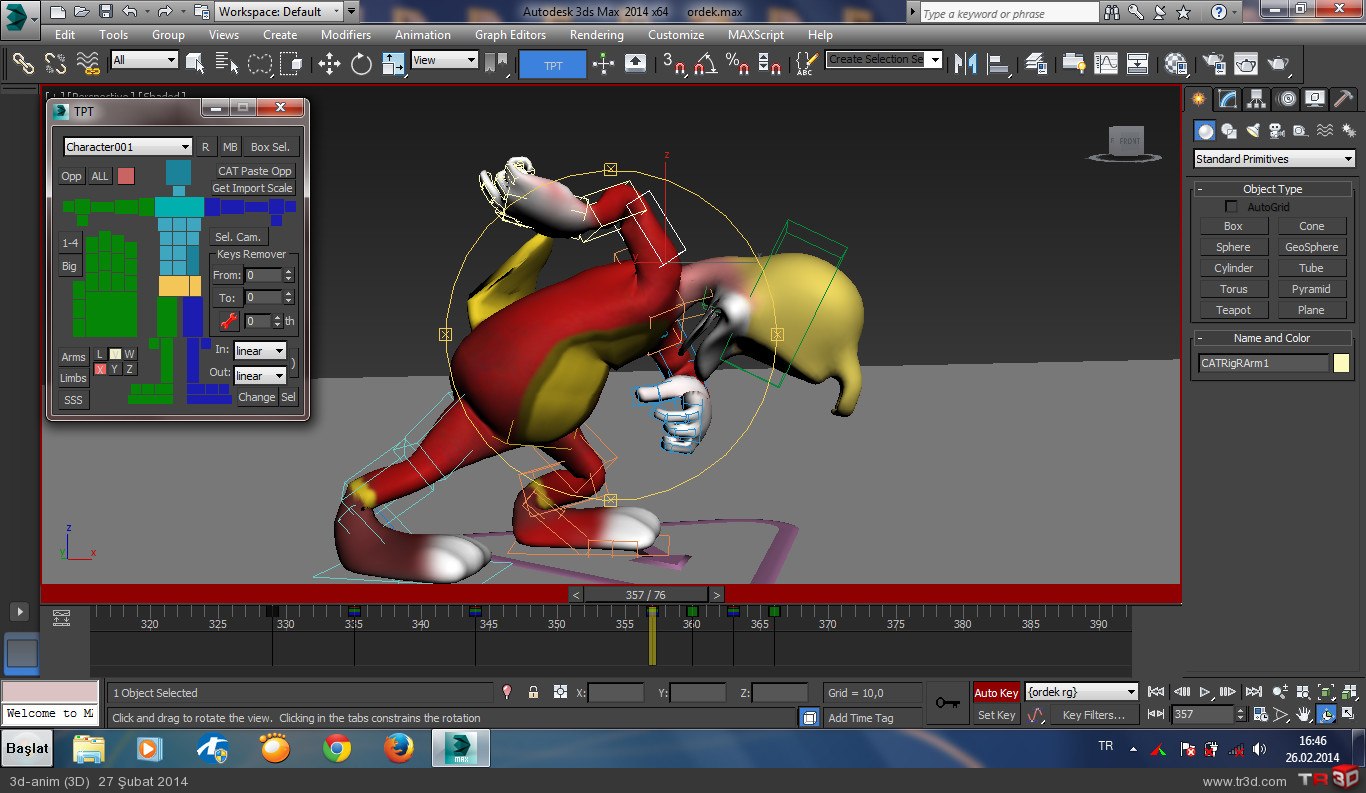Open the Graph Editors menu
Screen dimensions: 1366x793
coord(510,34)
